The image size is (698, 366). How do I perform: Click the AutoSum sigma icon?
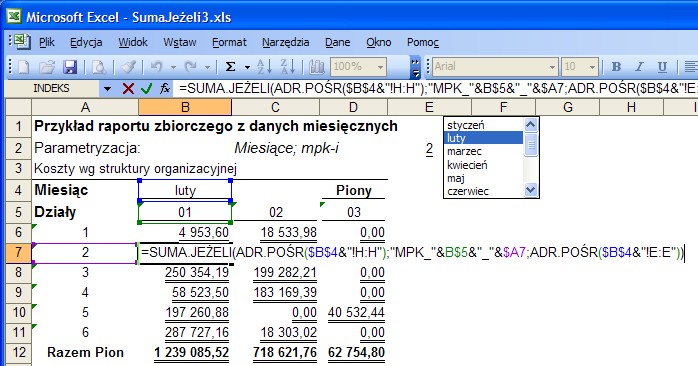(x=231, y=67)
